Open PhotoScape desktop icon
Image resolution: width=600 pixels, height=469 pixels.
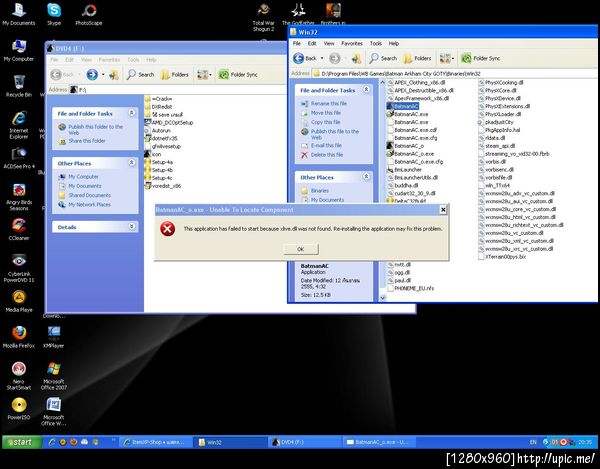[89, 14]
